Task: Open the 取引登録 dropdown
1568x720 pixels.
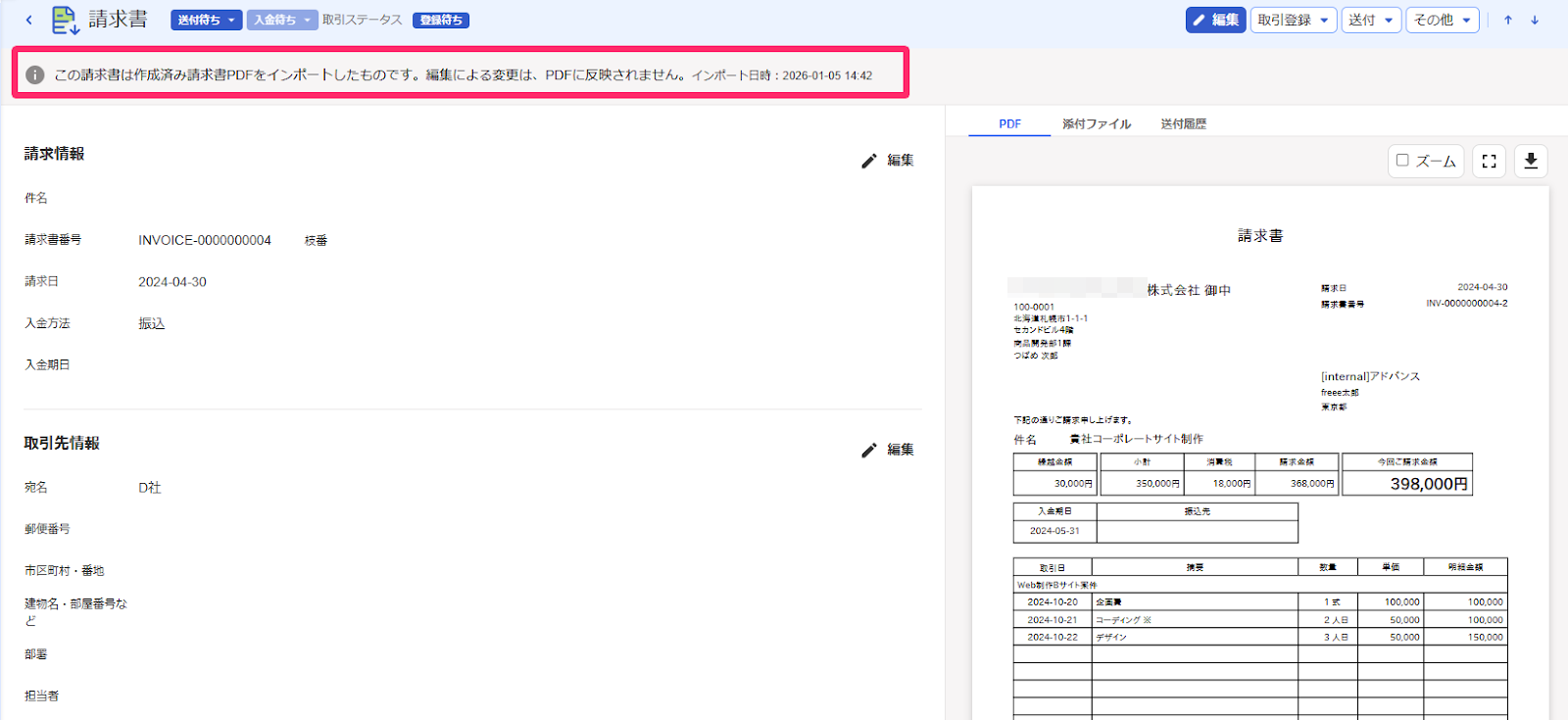Action: click(x=1294, y=20)
